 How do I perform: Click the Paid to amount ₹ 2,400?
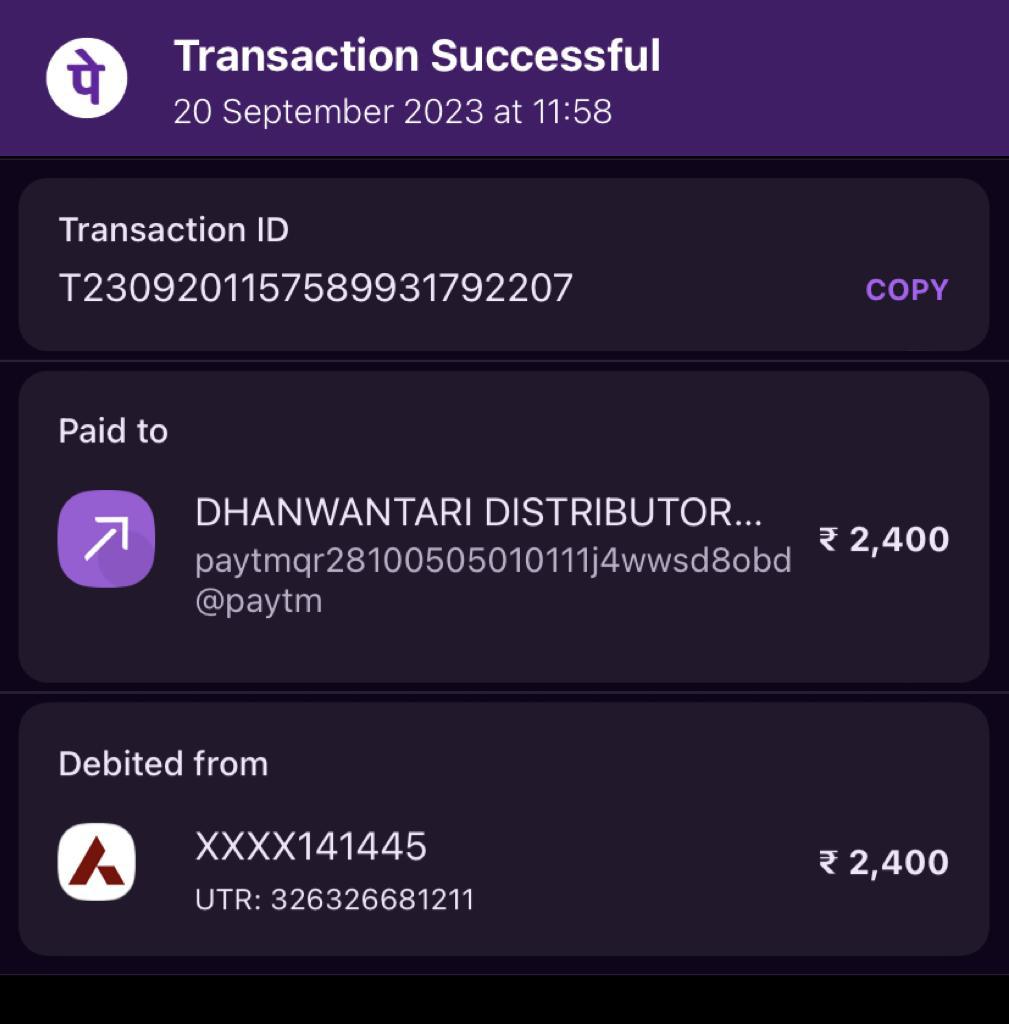884,539
